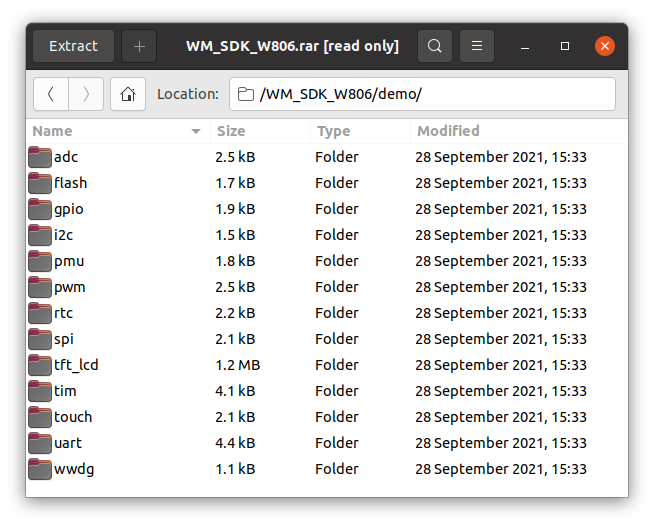
Task: Click the 1.7 kB size of flash
Action: click(x=235, y=183)
